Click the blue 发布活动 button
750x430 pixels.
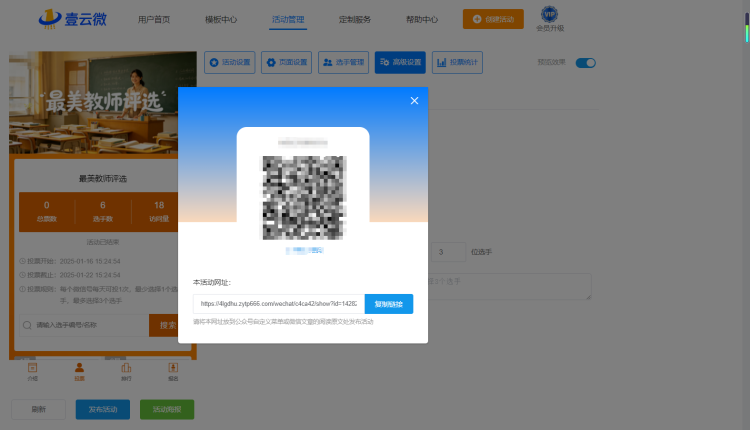pos(103,409)
